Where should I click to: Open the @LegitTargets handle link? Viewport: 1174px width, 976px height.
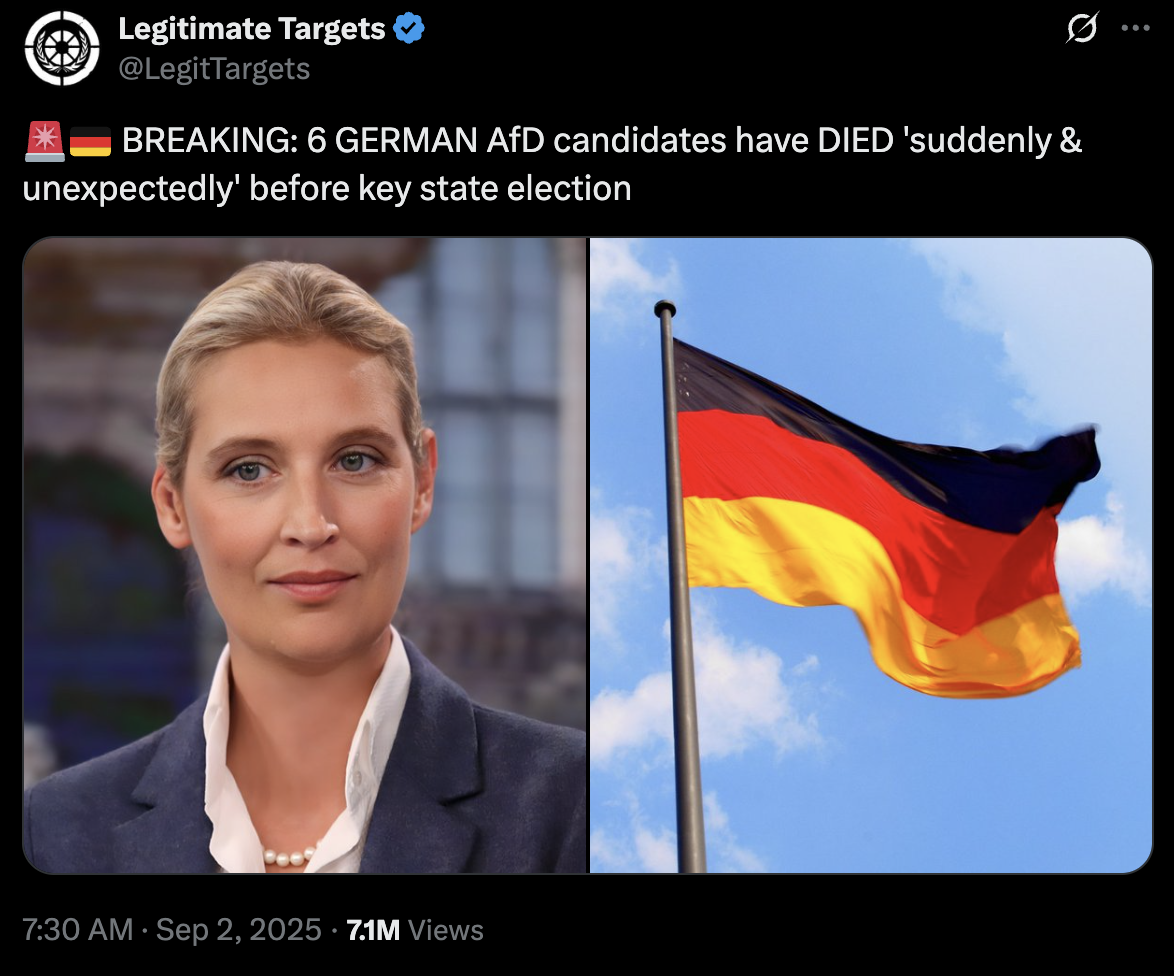click(214, 69)
